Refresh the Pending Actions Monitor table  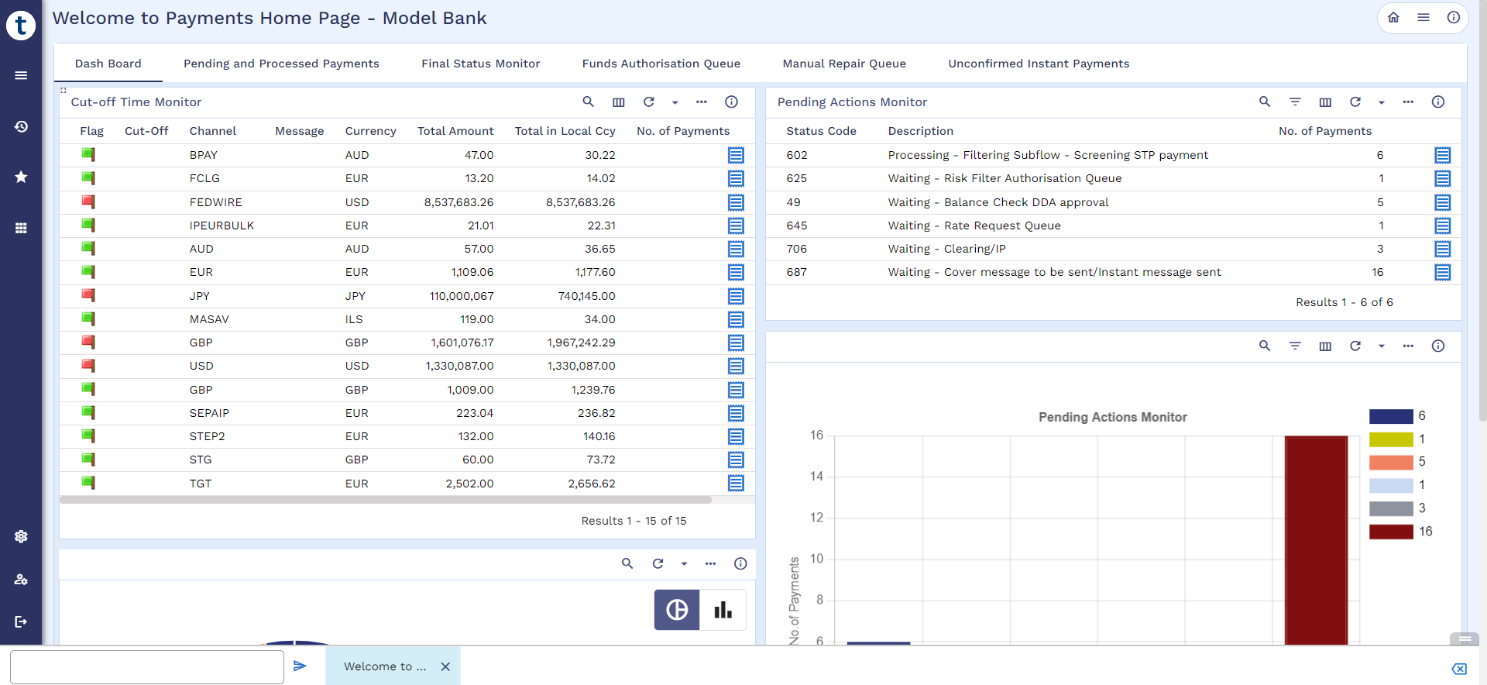pos(1355,102)
